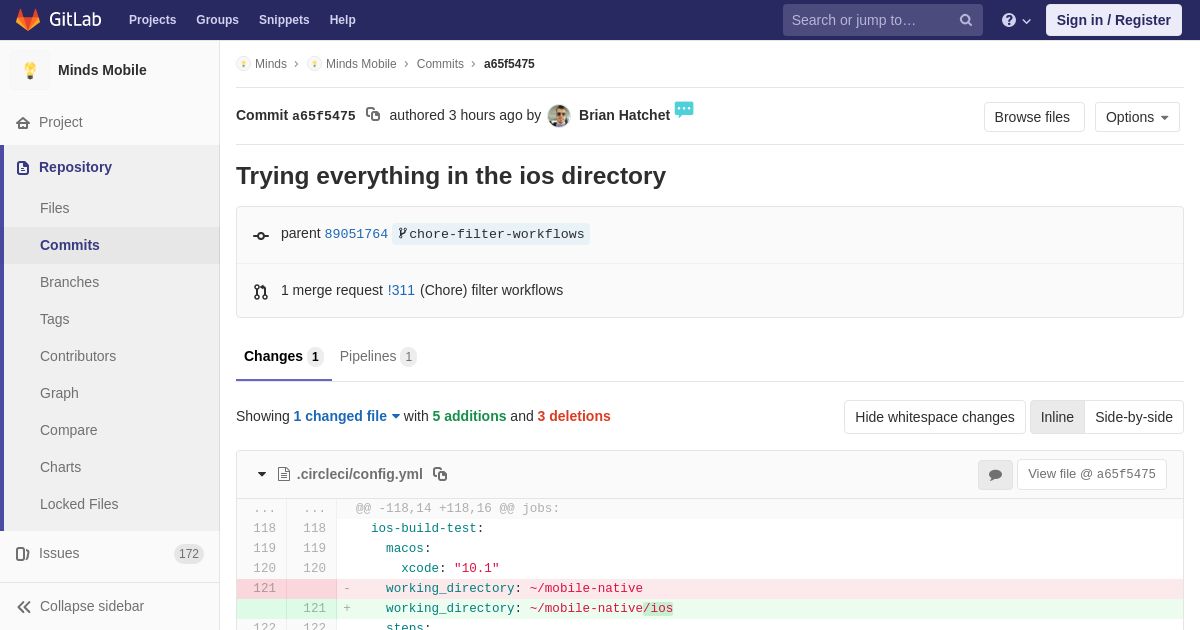Click the Sign in / Register button
The image size is (1200, 630).
1114,20
